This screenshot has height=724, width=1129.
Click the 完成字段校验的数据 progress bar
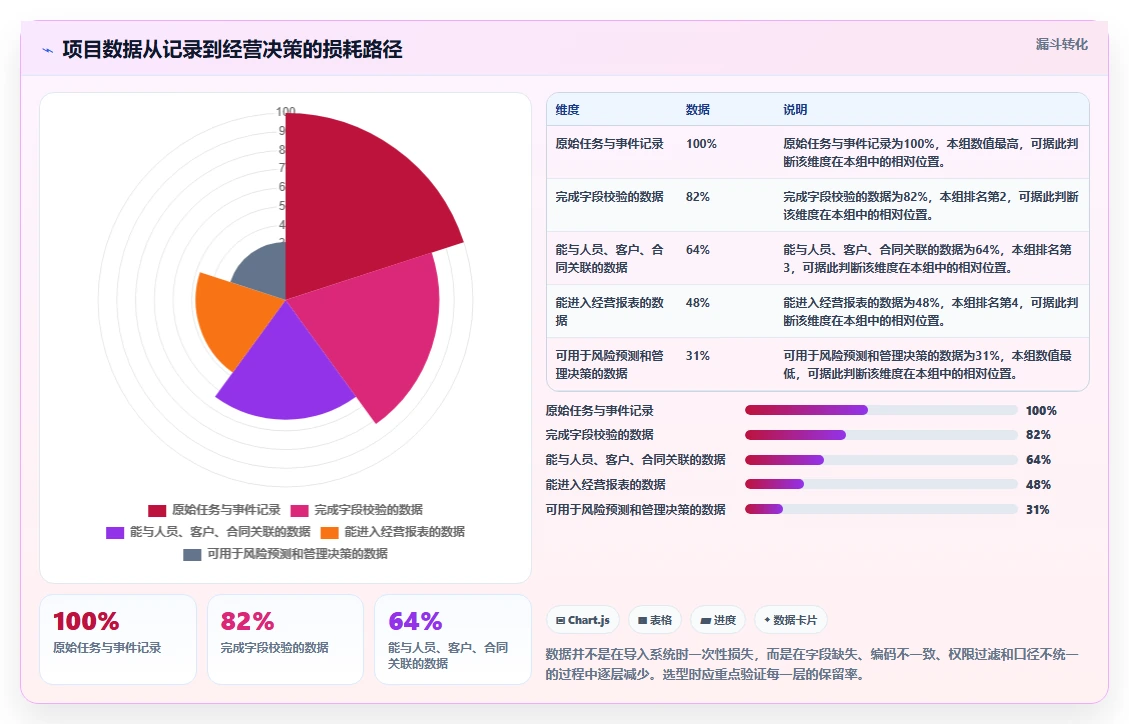click(x=881, y=435)
